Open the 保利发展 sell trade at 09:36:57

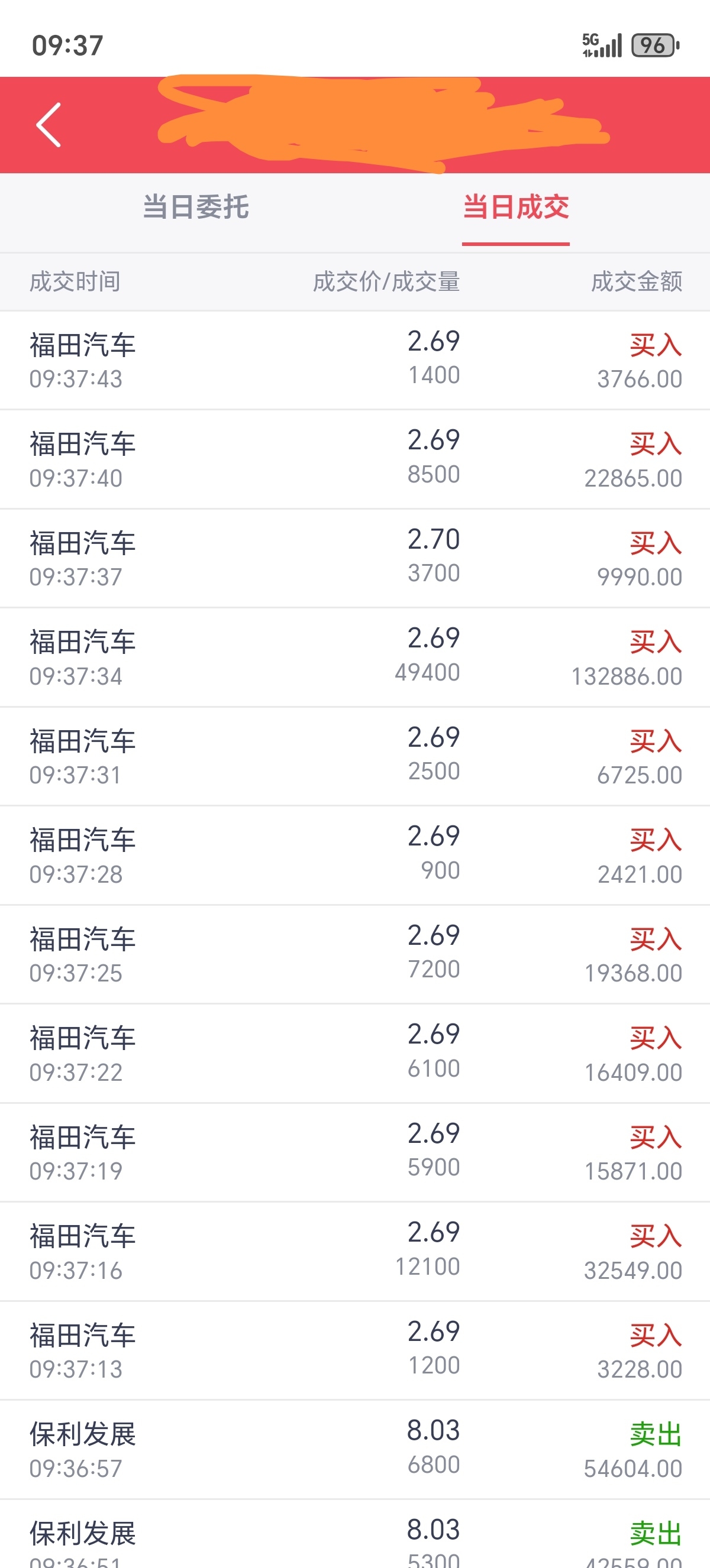pos(355,1449)
